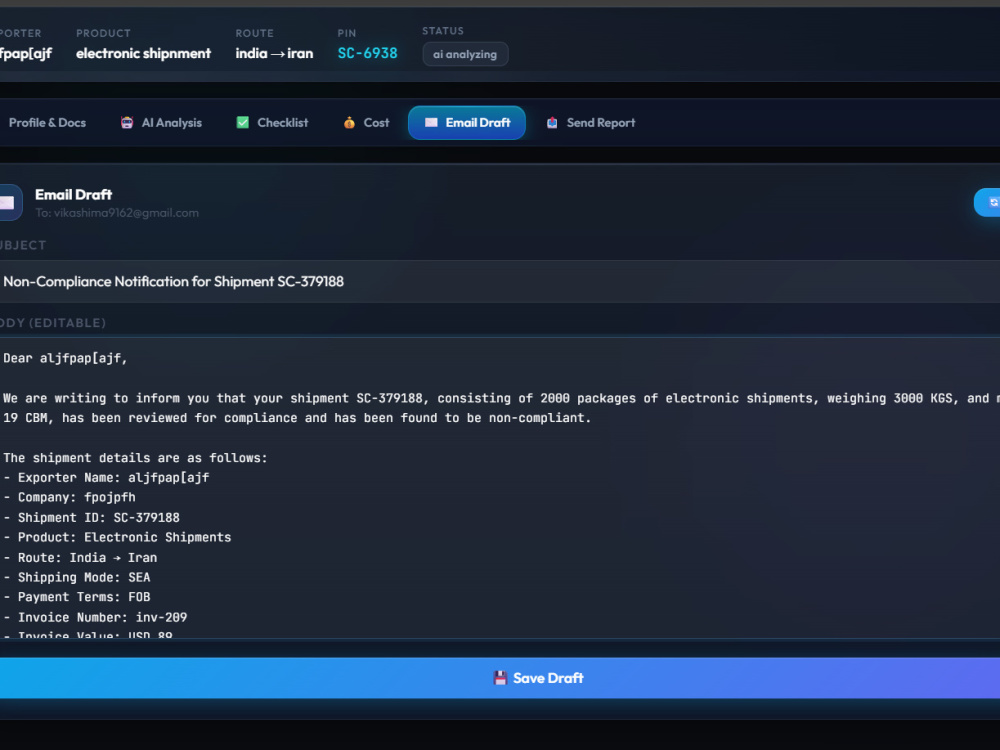1000x750 pixels.
Task: Click the line Route: India → Iran
Action: coord(80,558)
